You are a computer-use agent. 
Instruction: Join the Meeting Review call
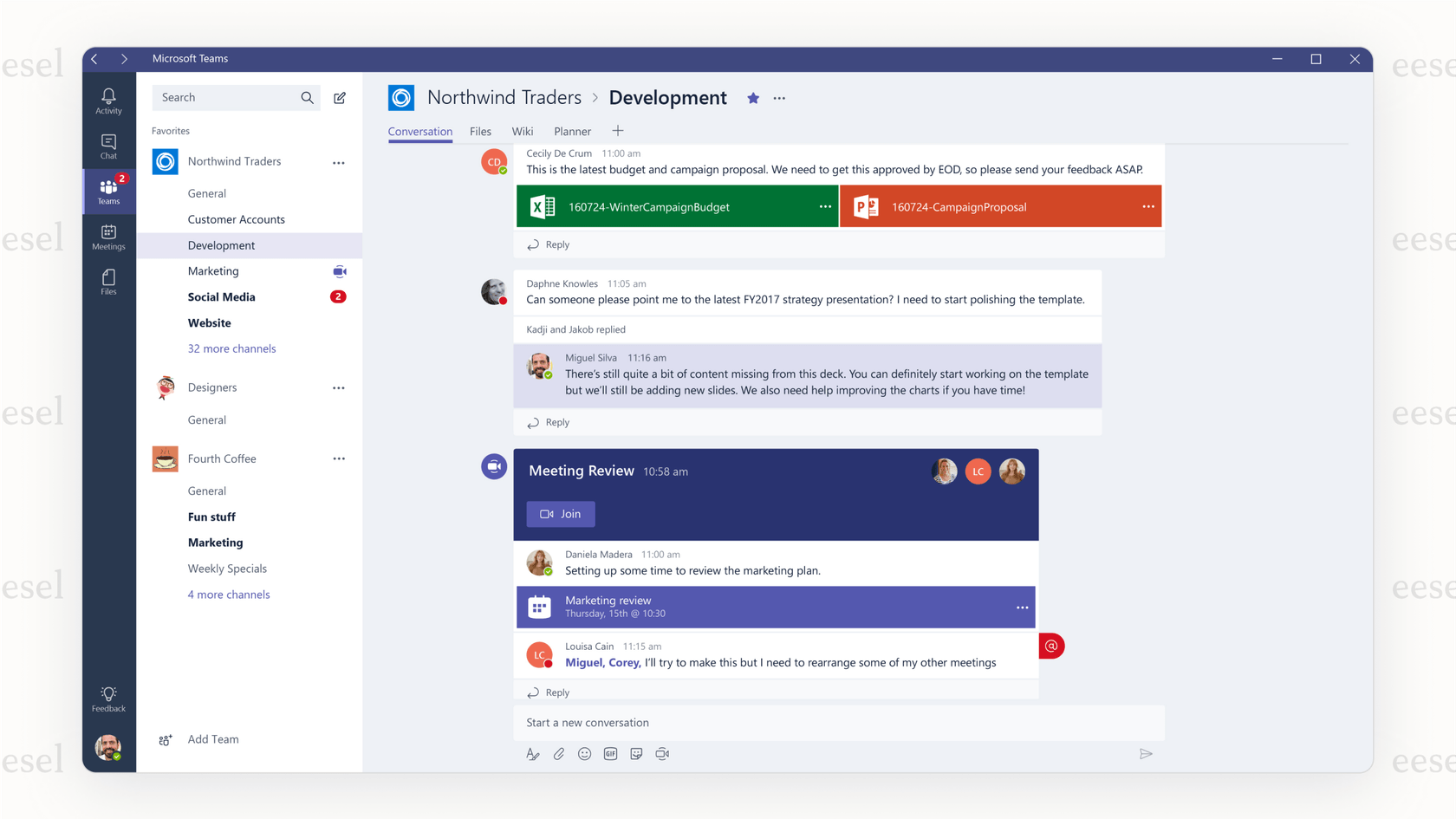[560, 514]
